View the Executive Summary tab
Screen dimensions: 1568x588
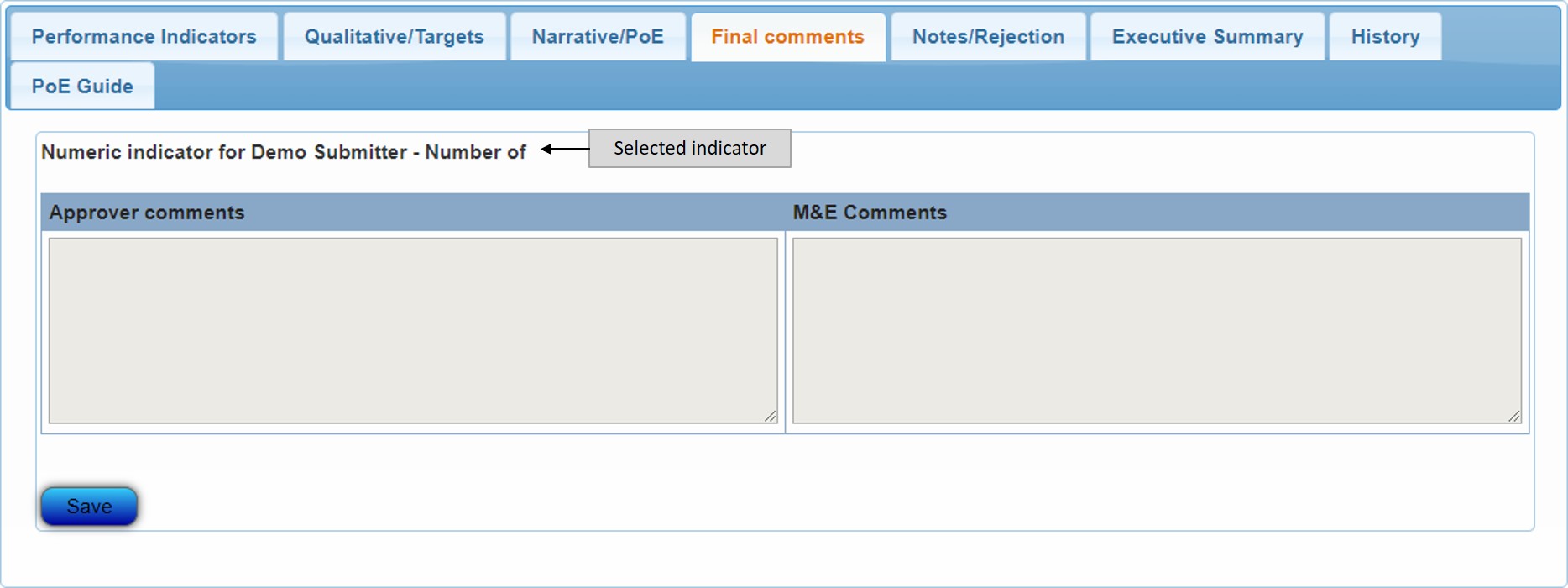(1207, 37)
